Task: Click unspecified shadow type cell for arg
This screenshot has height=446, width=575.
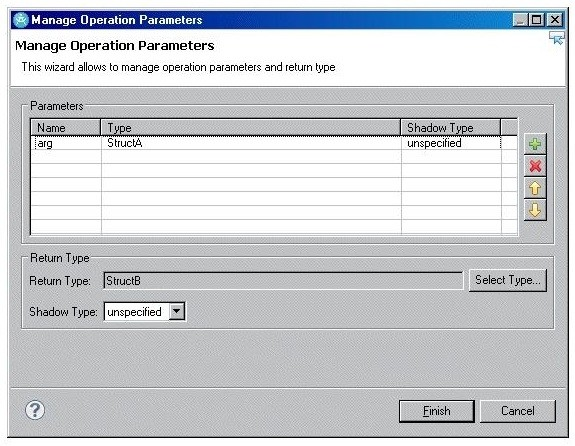Action: (451, 143)
